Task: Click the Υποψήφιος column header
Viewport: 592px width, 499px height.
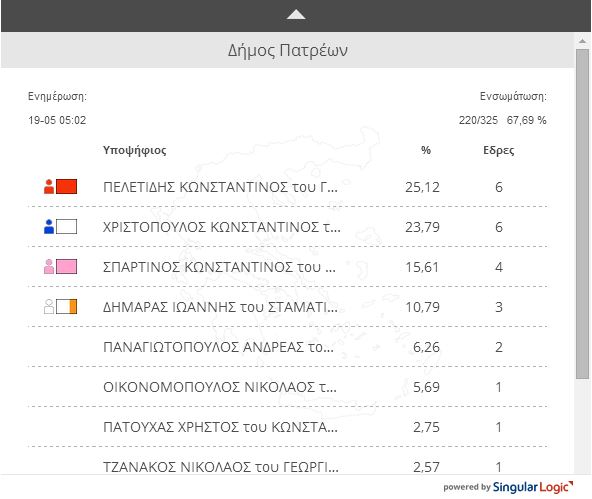Action: click(x=134, y=150)
